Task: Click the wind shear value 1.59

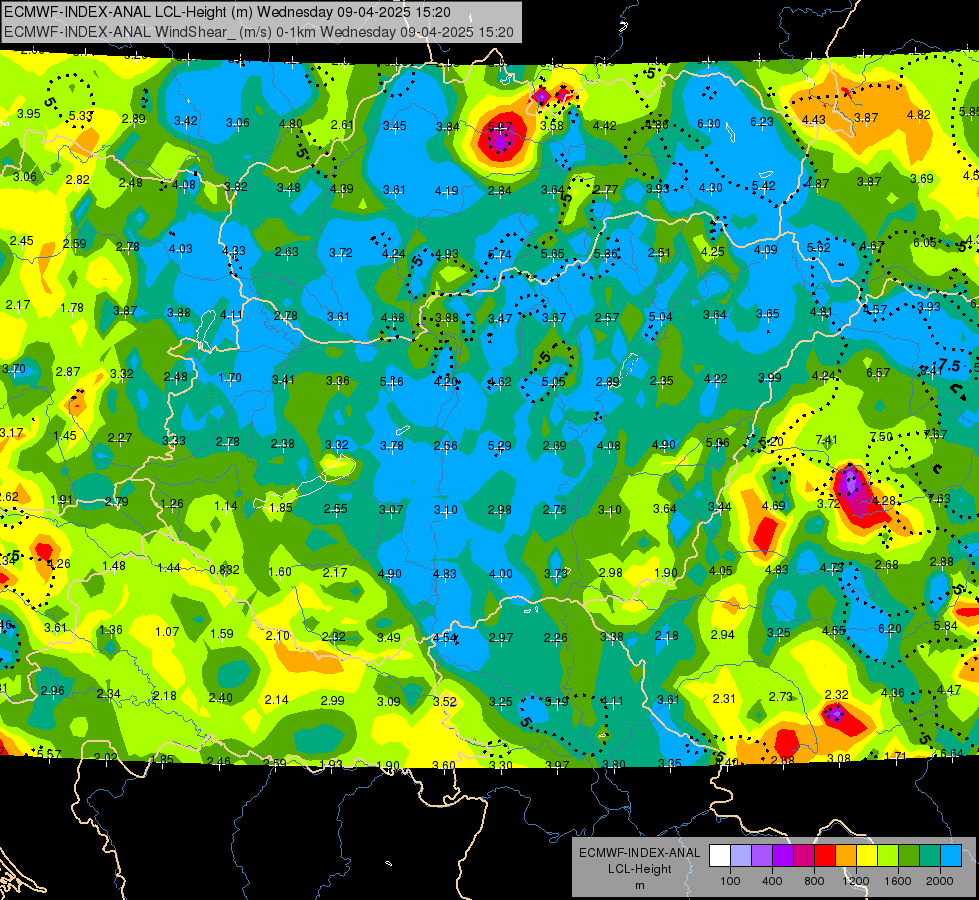Action: click(222, 634)
